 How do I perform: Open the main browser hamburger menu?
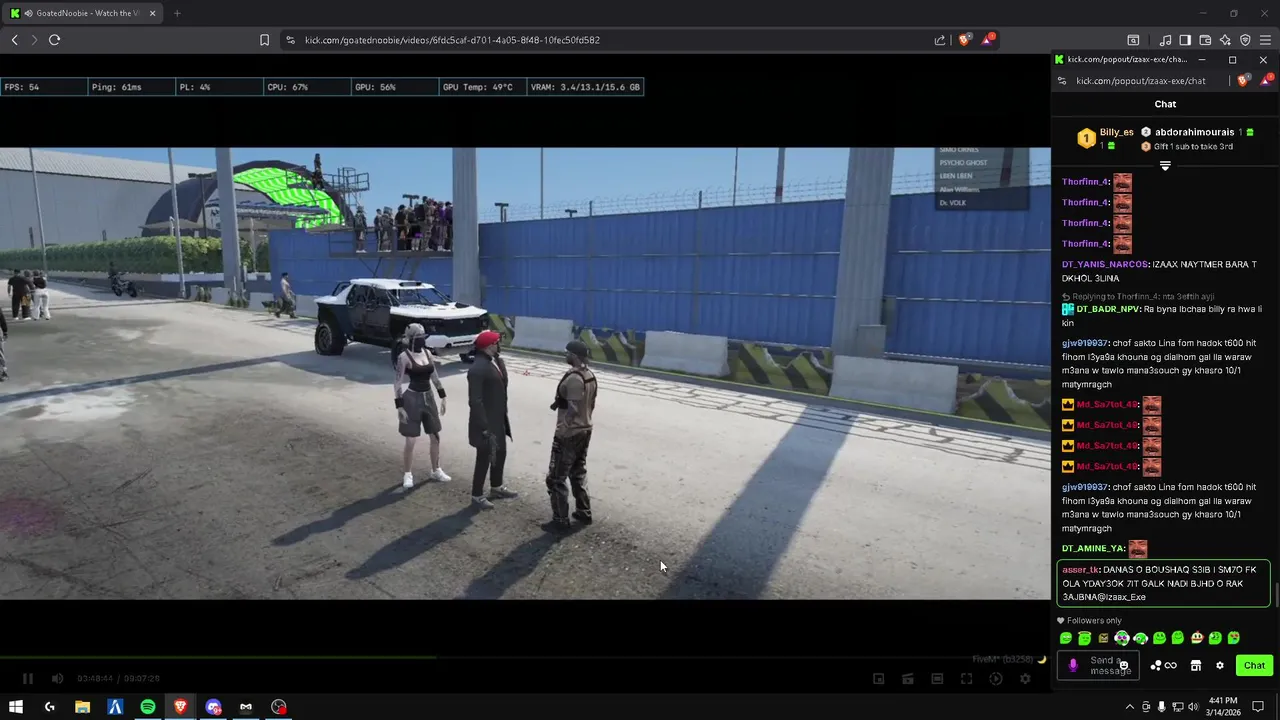click(x=1265, y=40)
